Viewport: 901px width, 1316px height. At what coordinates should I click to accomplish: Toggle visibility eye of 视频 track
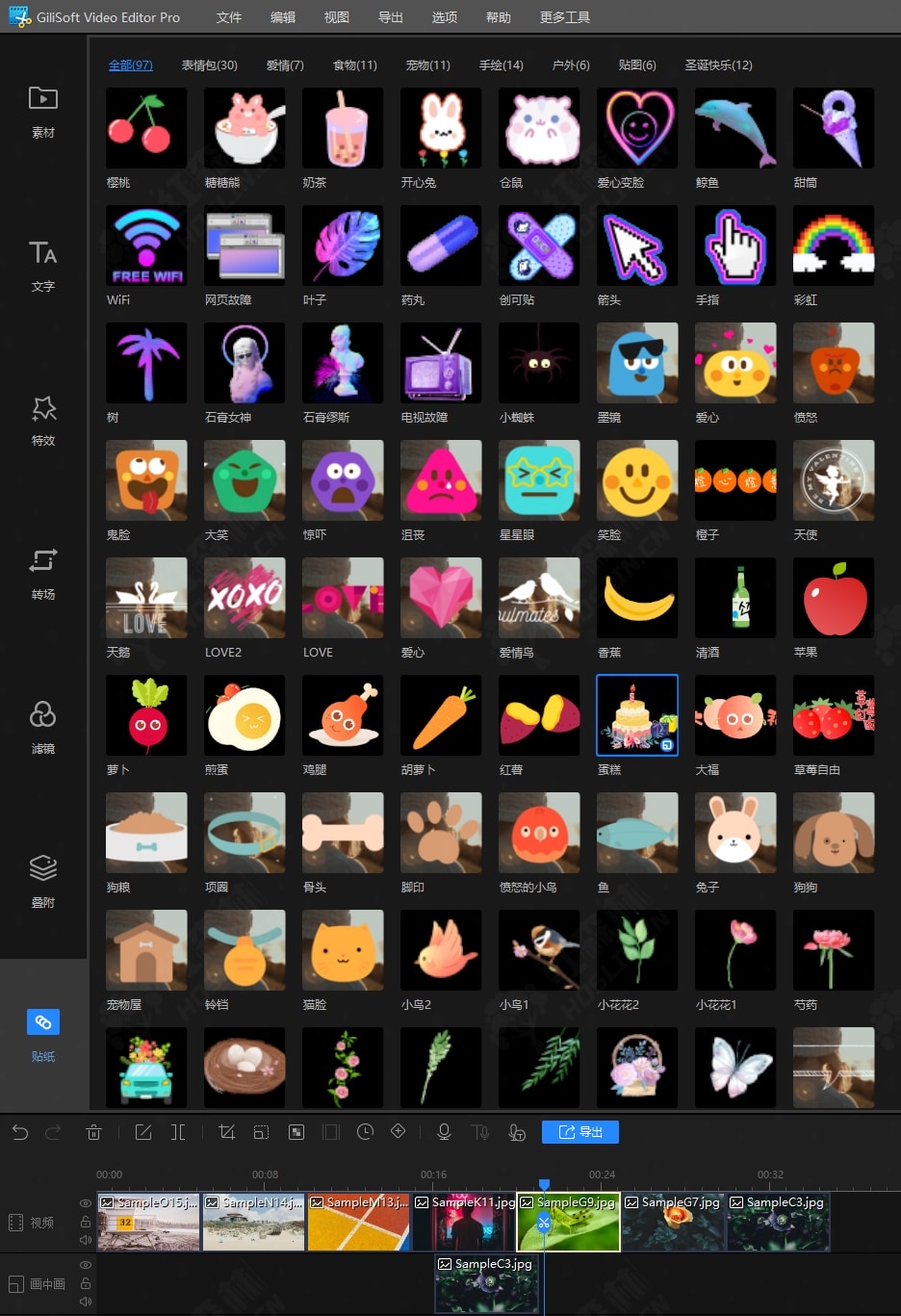point(86,1203)
